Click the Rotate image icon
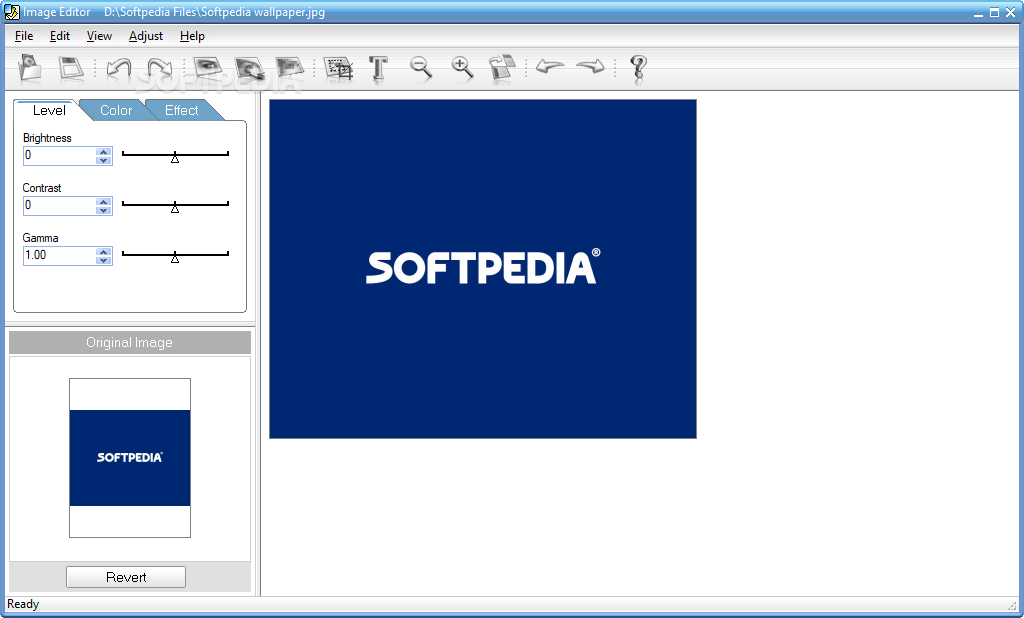The height and width of the screenshot is (618, 1024). pyautogui.click(x=502, y=67)
